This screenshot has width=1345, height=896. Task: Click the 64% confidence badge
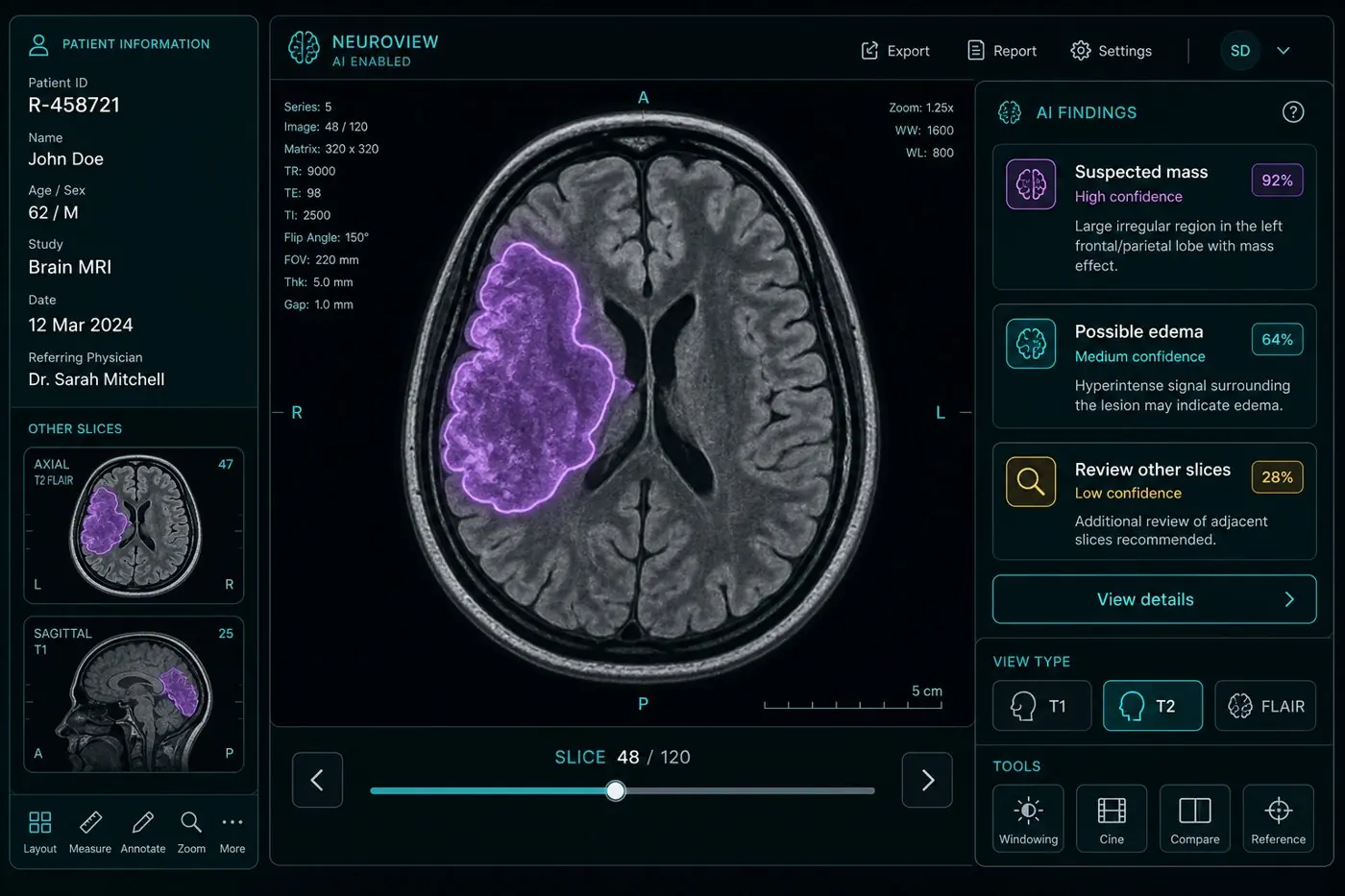tap(1277, 340)
